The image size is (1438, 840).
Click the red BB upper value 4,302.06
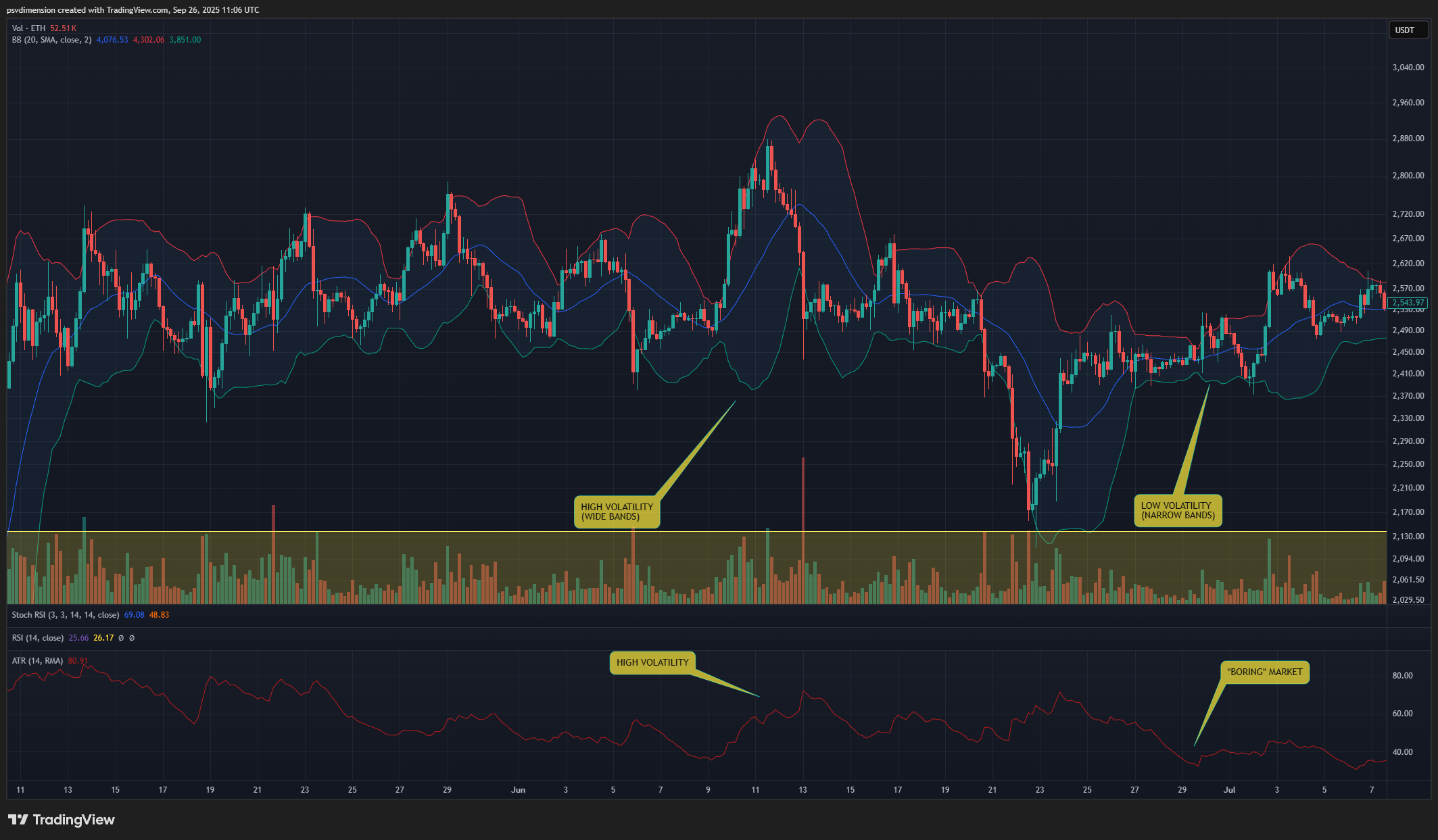point(148,40)
